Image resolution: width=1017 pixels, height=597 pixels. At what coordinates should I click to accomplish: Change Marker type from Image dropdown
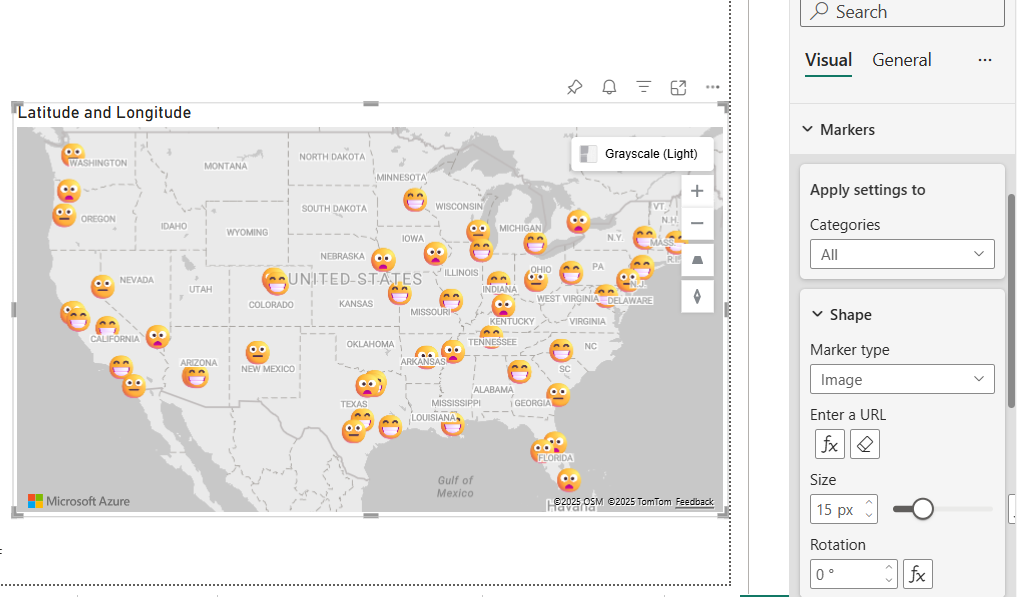click(x=902, y=379)
